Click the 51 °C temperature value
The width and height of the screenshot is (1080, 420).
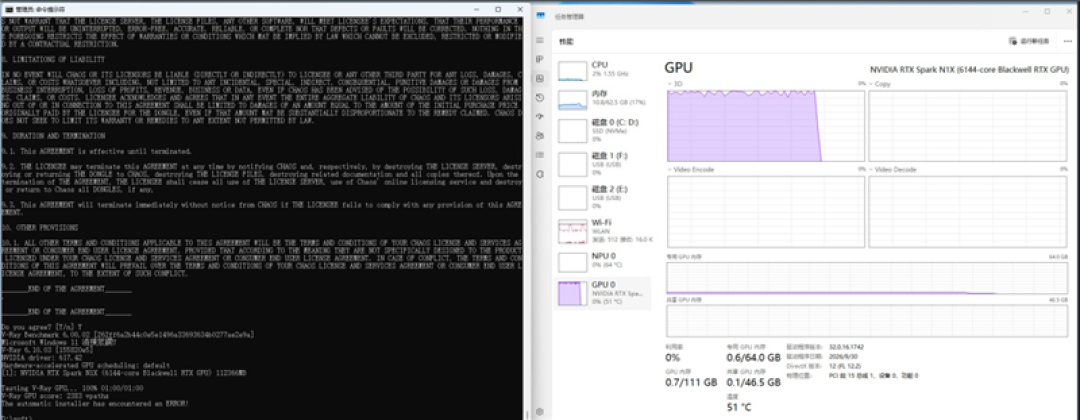738,407
